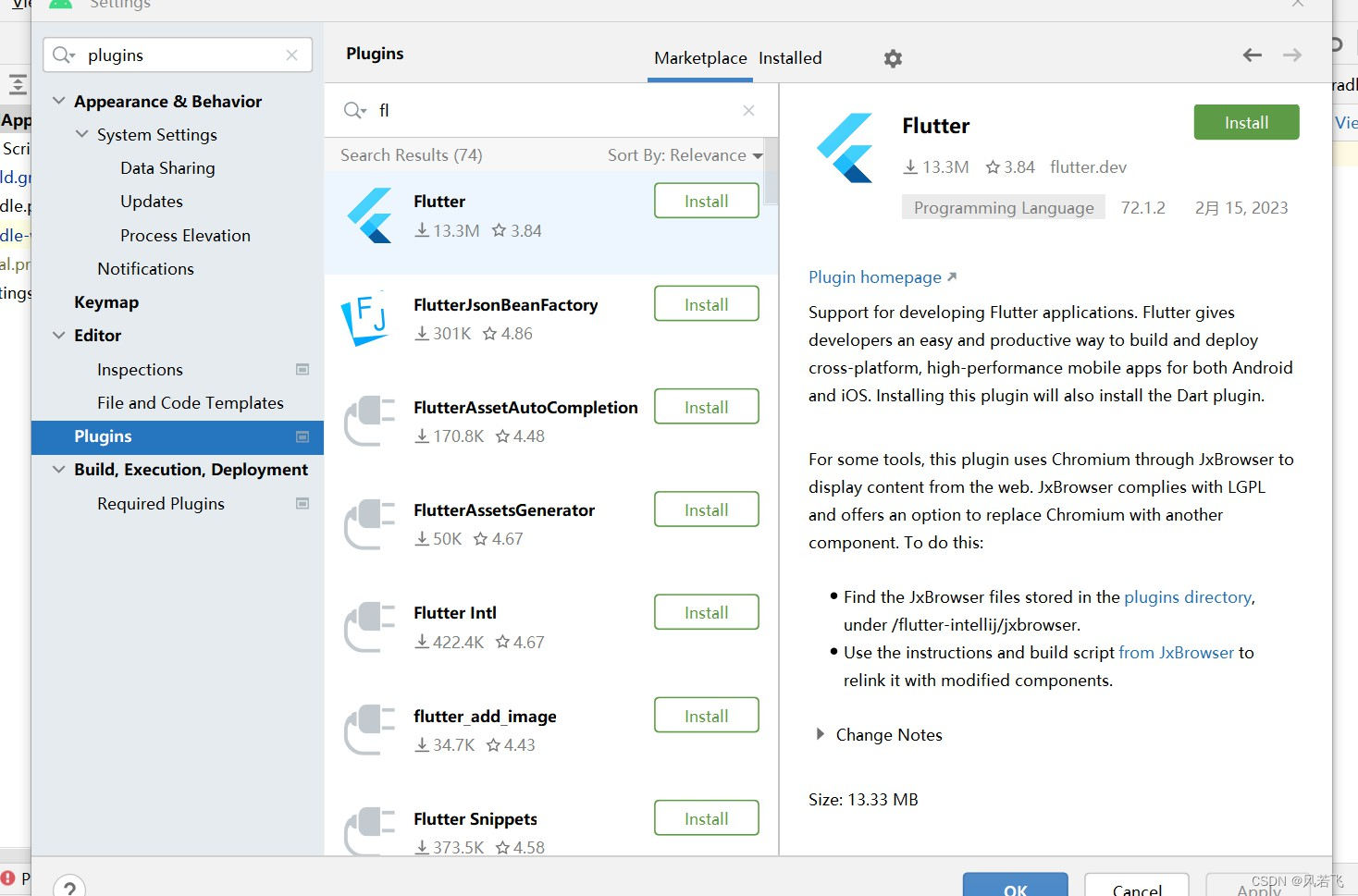Install the Flutter plugin from list
Screen dimensions: 1358x896
pyautogui.click(x=706, y=201)
